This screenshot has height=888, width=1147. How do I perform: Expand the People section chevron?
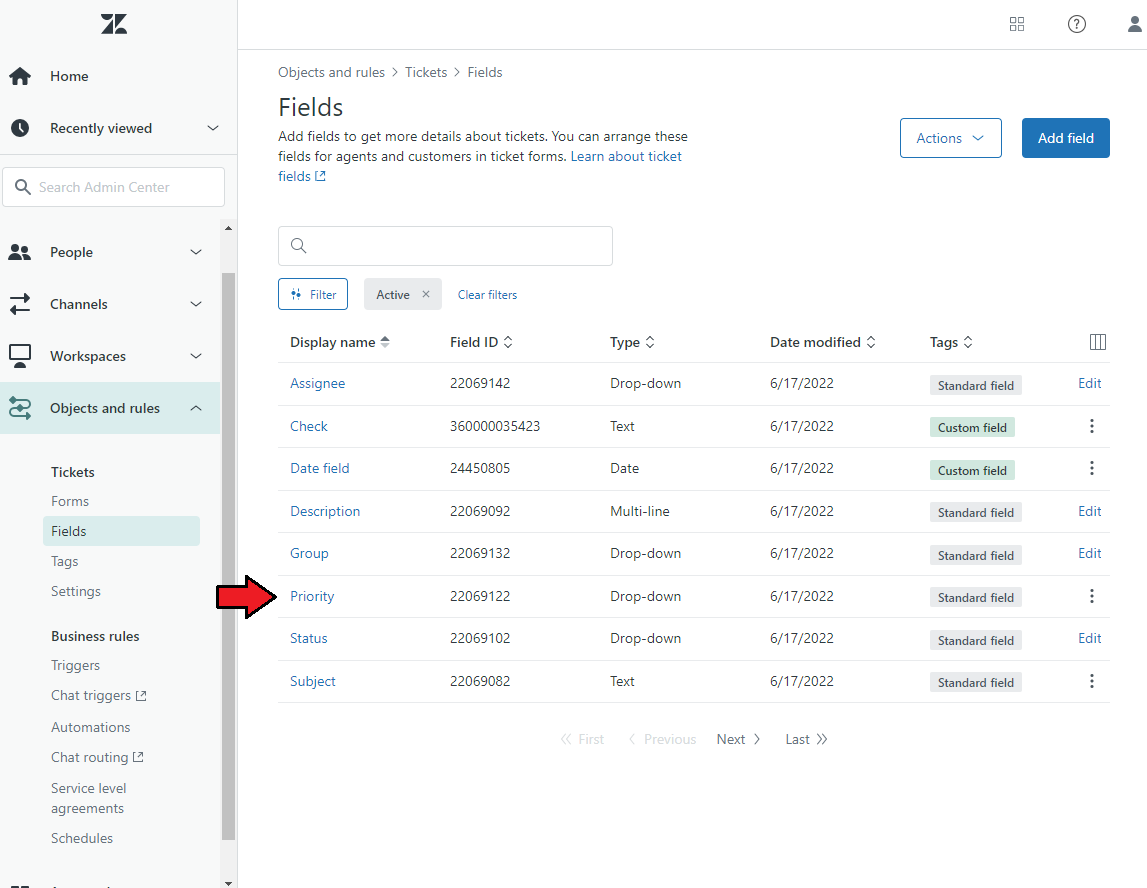tap(196, 252)
